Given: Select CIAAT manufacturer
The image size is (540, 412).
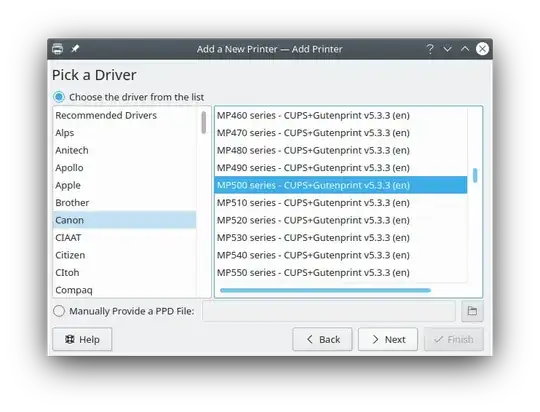Looking at the screenshot, I should tap(125, 238).
